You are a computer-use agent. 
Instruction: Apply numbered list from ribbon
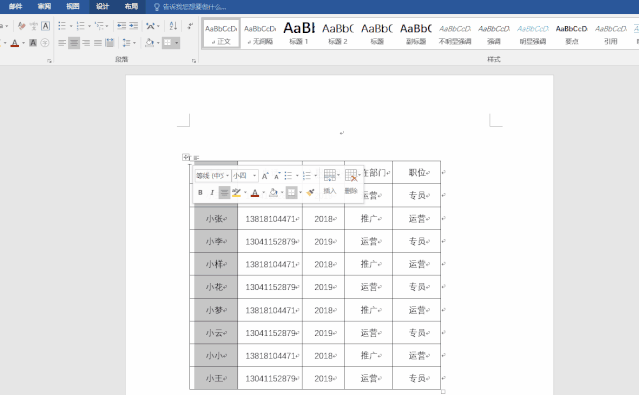point(80,26)
